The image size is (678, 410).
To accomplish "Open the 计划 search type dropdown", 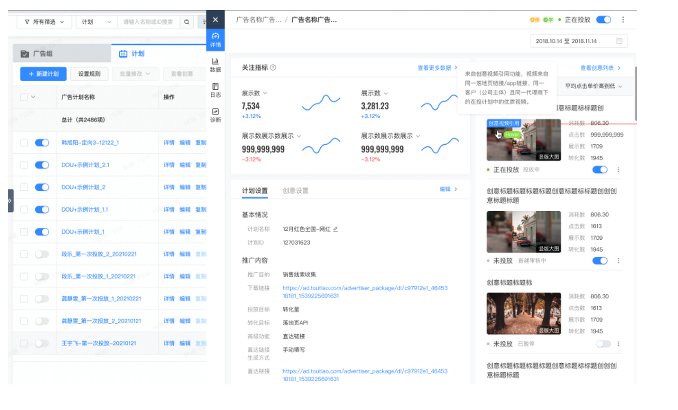I will (x=96, y=22).
